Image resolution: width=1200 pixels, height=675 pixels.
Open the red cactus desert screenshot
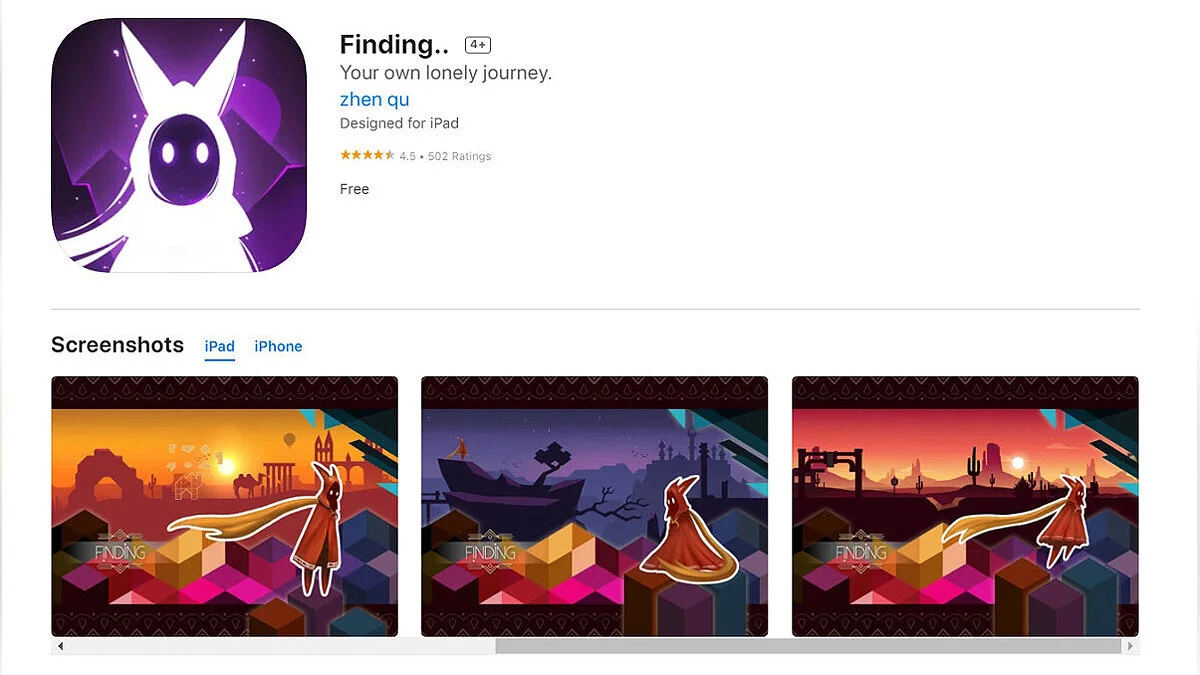click(965, 506)
